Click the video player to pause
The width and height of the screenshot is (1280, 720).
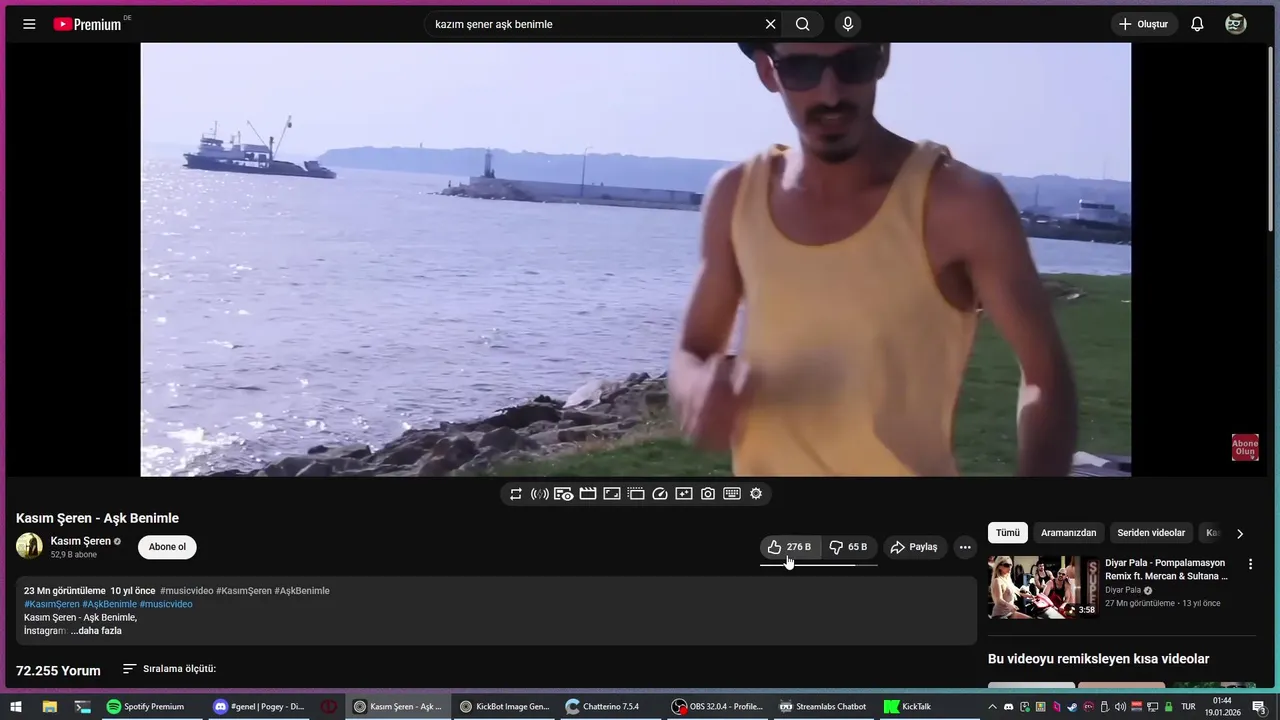636,259
